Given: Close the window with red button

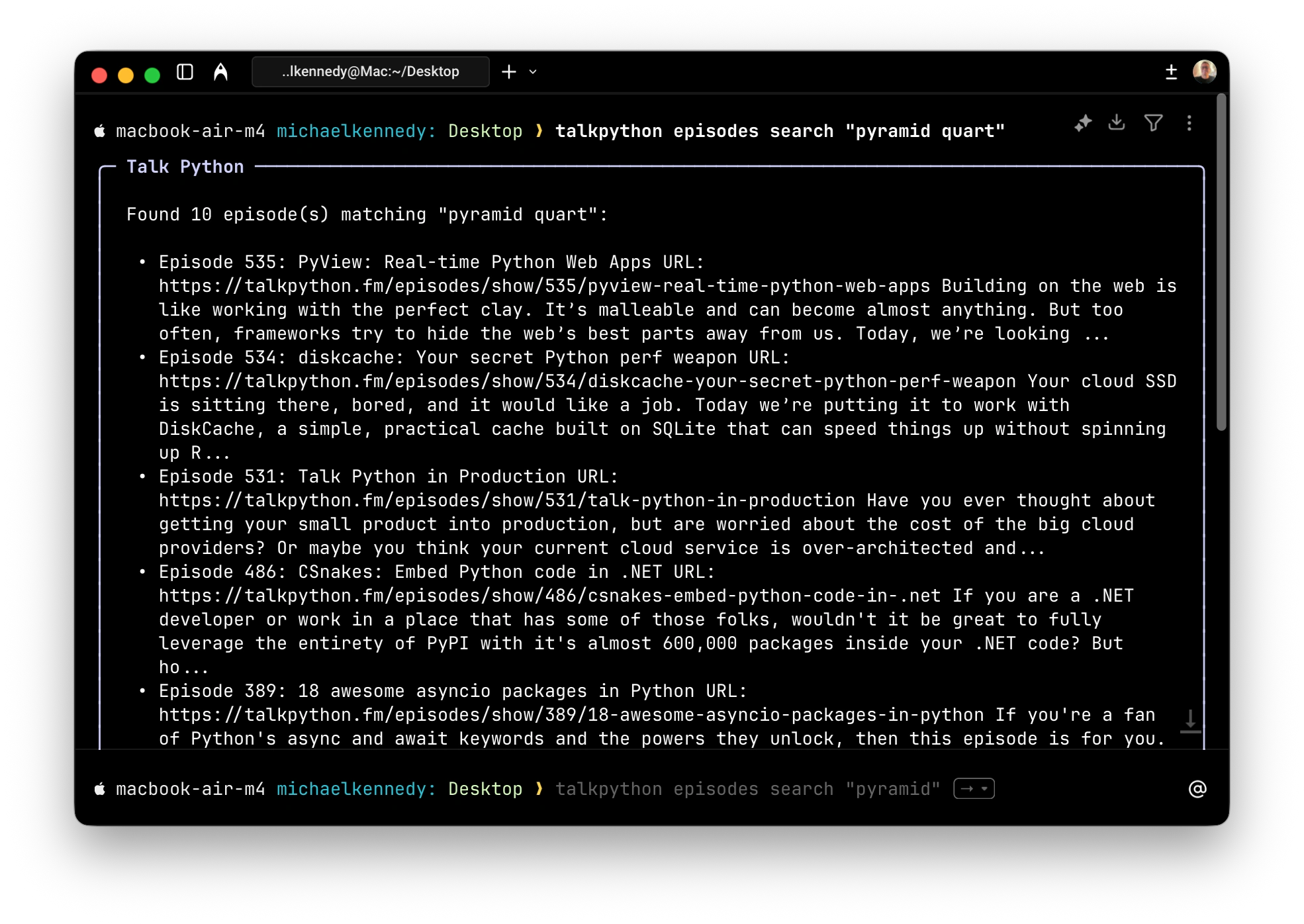Looking at the screenshot, I should coord(99,75).
